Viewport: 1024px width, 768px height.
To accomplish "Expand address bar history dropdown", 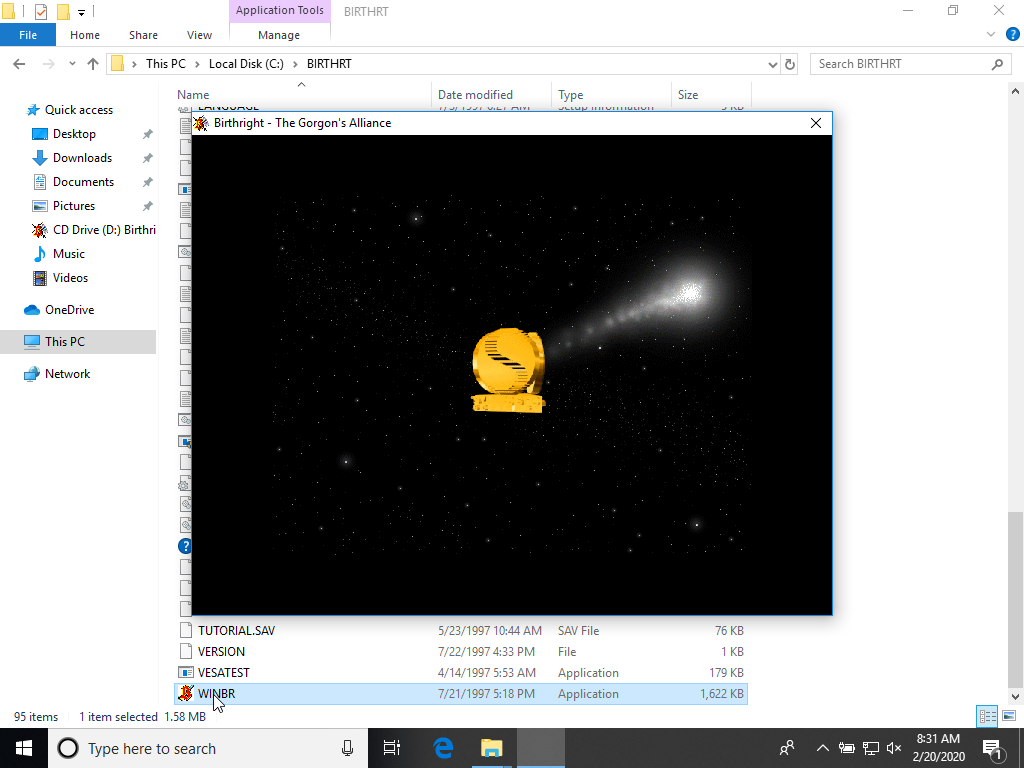I will click(773, 64).
